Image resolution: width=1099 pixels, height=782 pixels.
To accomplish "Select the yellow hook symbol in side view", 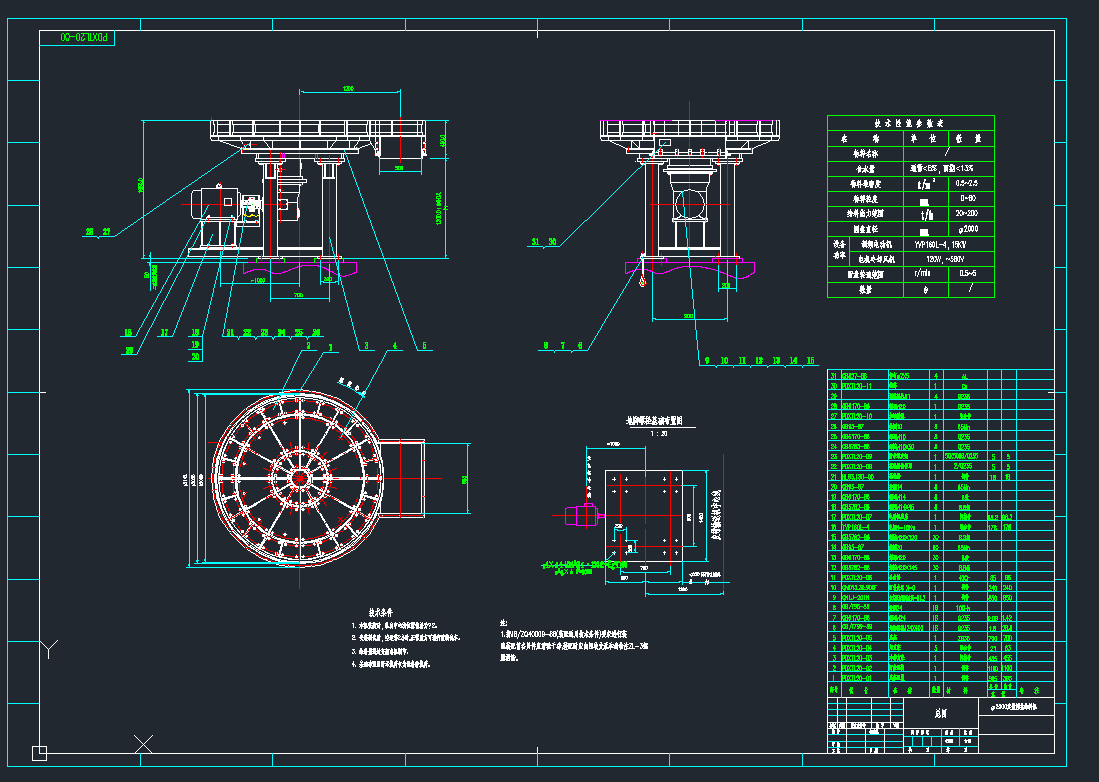I will [x=640, y=285].
